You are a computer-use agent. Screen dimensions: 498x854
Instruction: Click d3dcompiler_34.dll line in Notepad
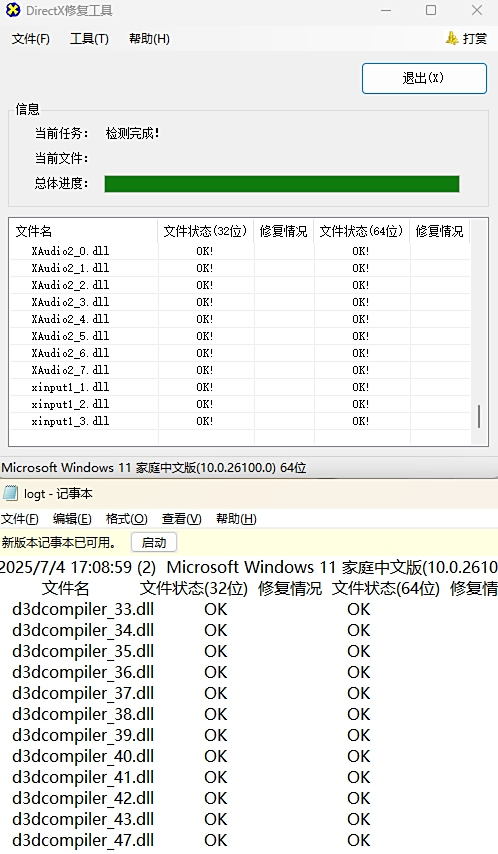(83, 631)
